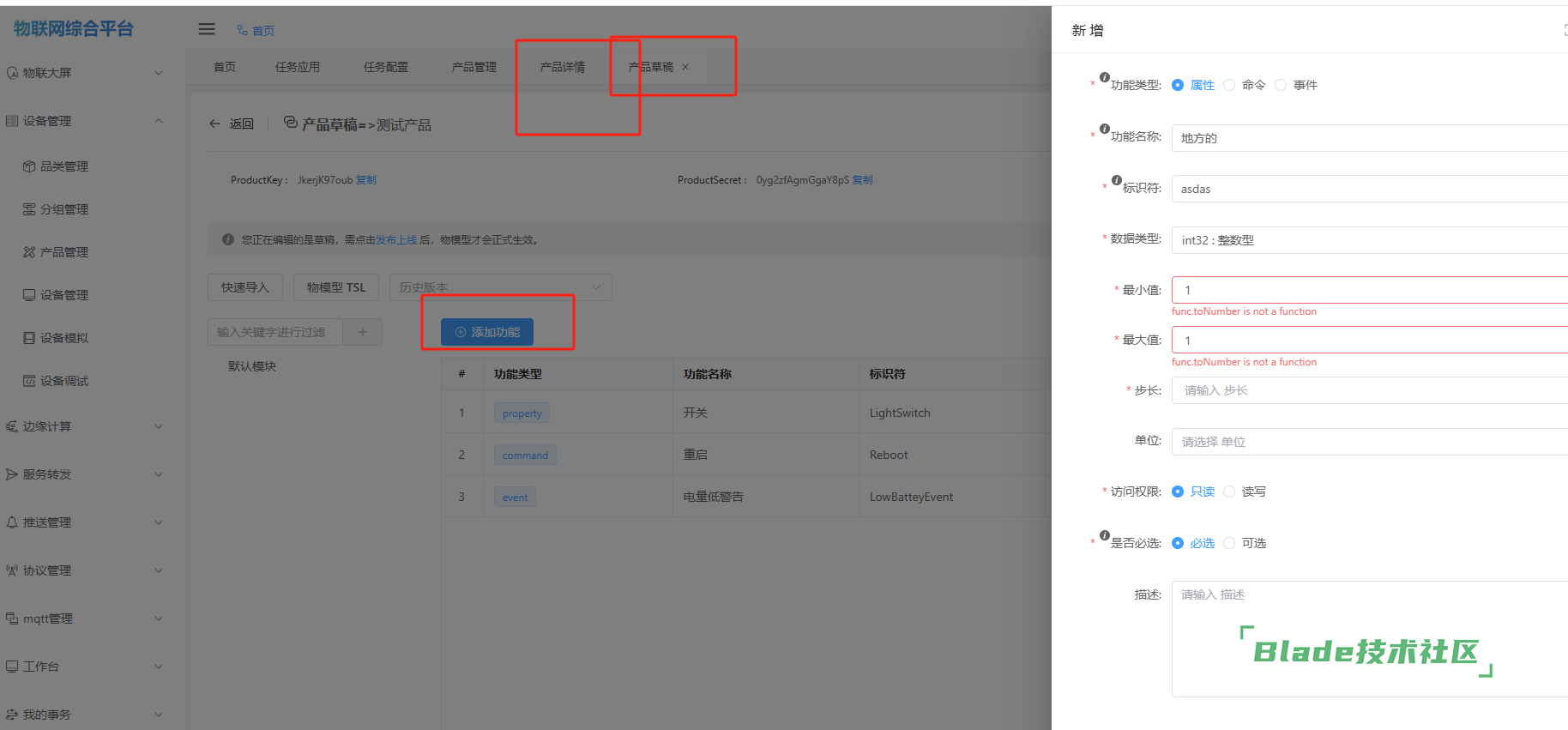Select the 读写 access permission radio
This screenshot has height=730, width=1568.
click(1229, 492)
